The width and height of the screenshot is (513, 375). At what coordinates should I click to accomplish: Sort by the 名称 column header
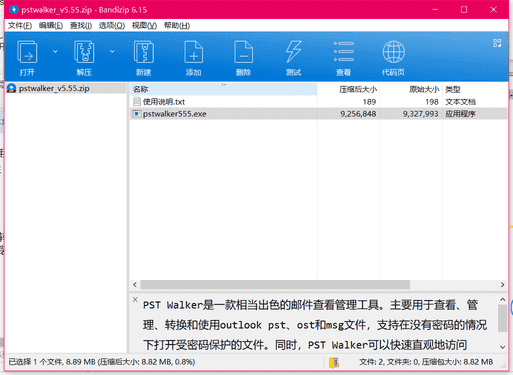coord(223,89)
